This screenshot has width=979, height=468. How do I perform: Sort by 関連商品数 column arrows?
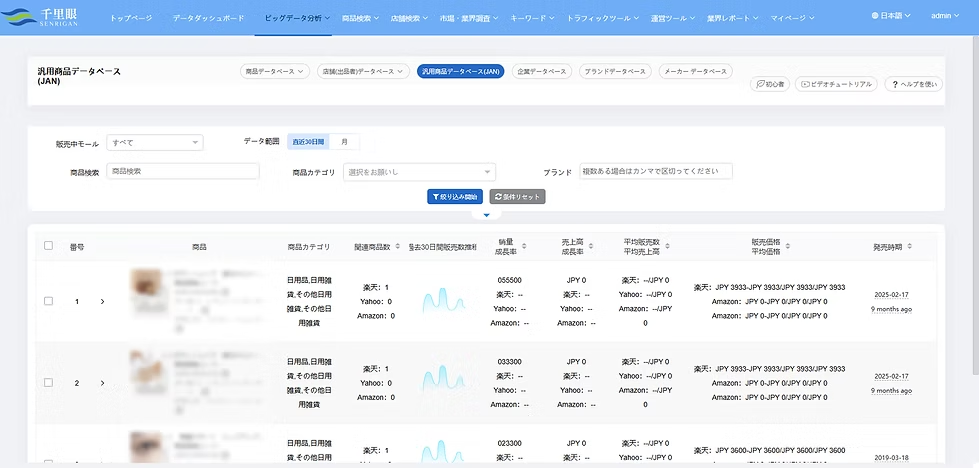coord(398,246)
